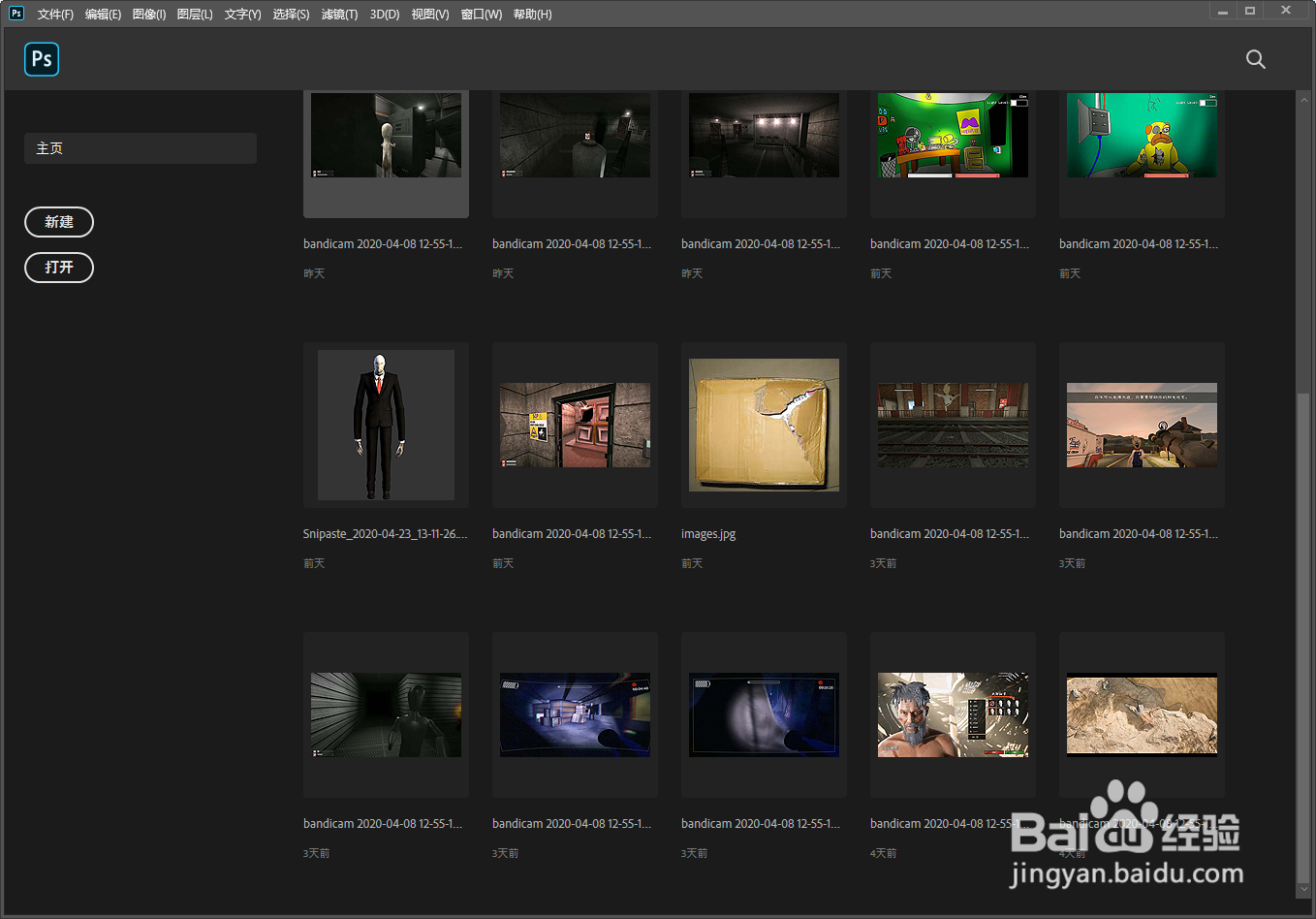Open the 图层(L) menu
This screenshot has width=1316, height=919.
[x=195, y=15]
